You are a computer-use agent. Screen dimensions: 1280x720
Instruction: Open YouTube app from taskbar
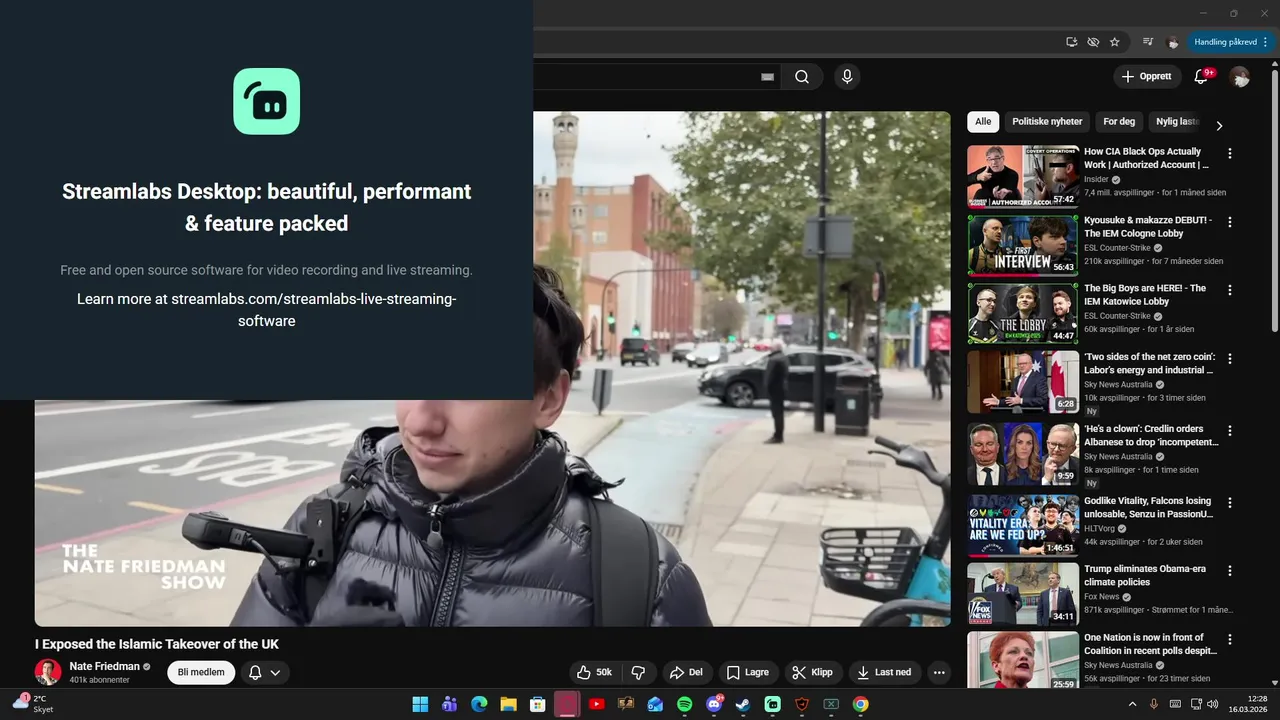pyautogui.click(x=597, y=704)
